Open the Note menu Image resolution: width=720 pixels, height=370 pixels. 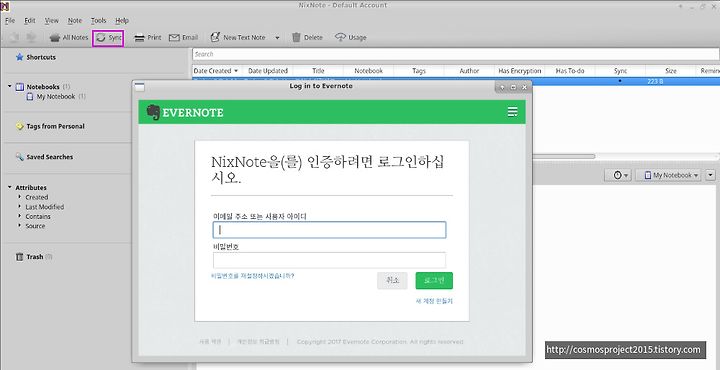pyautogui.click(x=75, y=21)
